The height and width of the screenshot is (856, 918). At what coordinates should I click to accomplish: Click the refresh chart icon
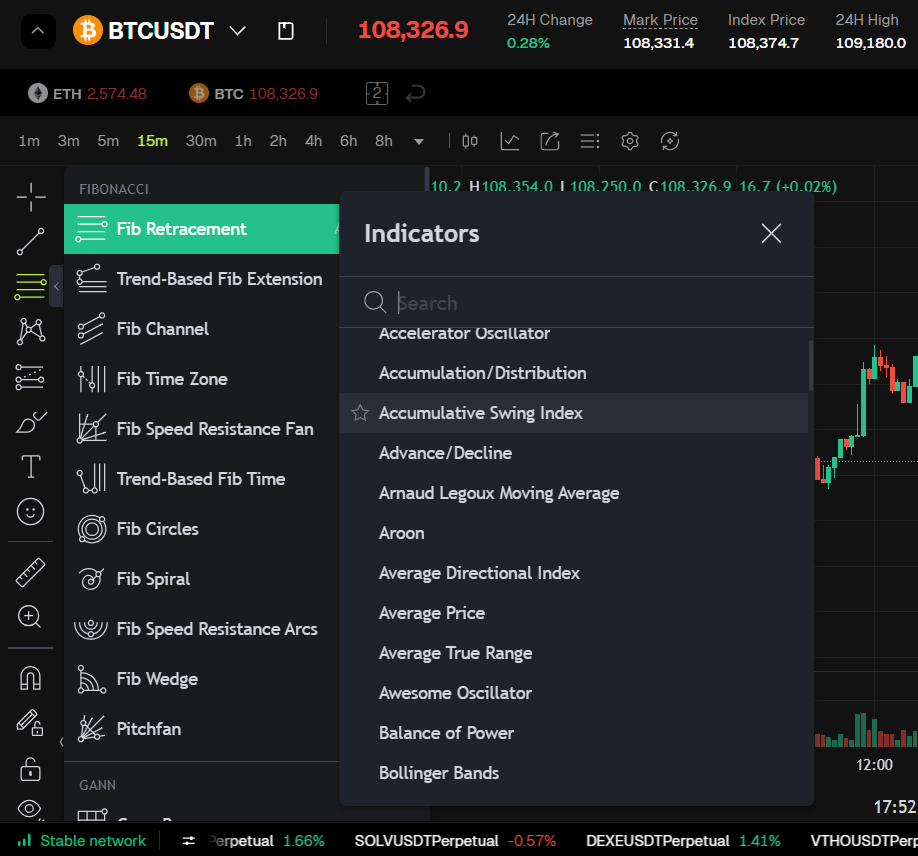tap(670, 141)
